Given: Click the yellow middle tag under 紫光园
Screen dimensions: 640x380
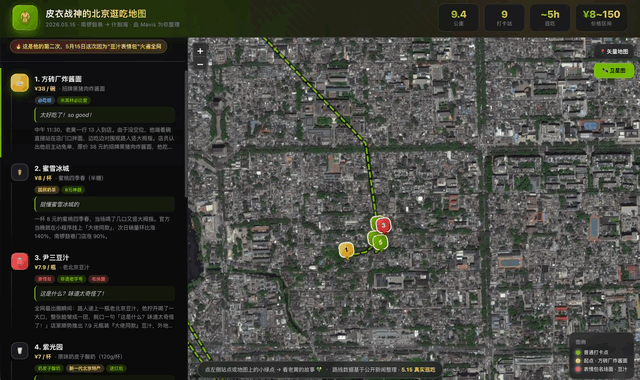Looking at the screenshot, I should (x=85, y=369).
